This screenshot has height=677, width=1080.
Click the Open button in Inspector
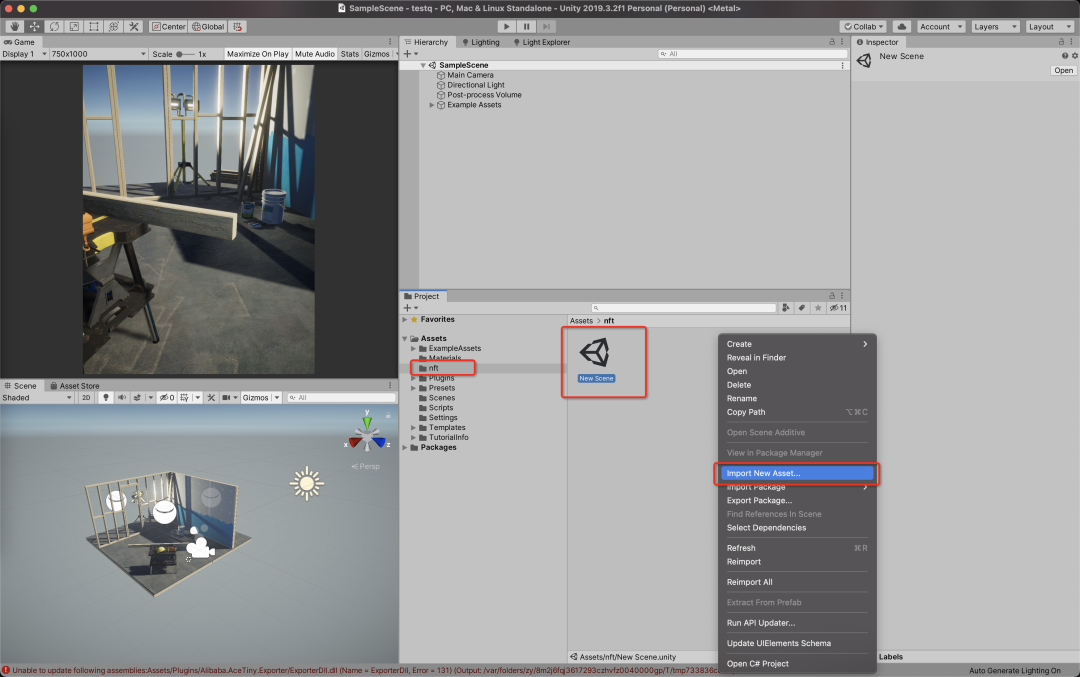coord(1063,70)
